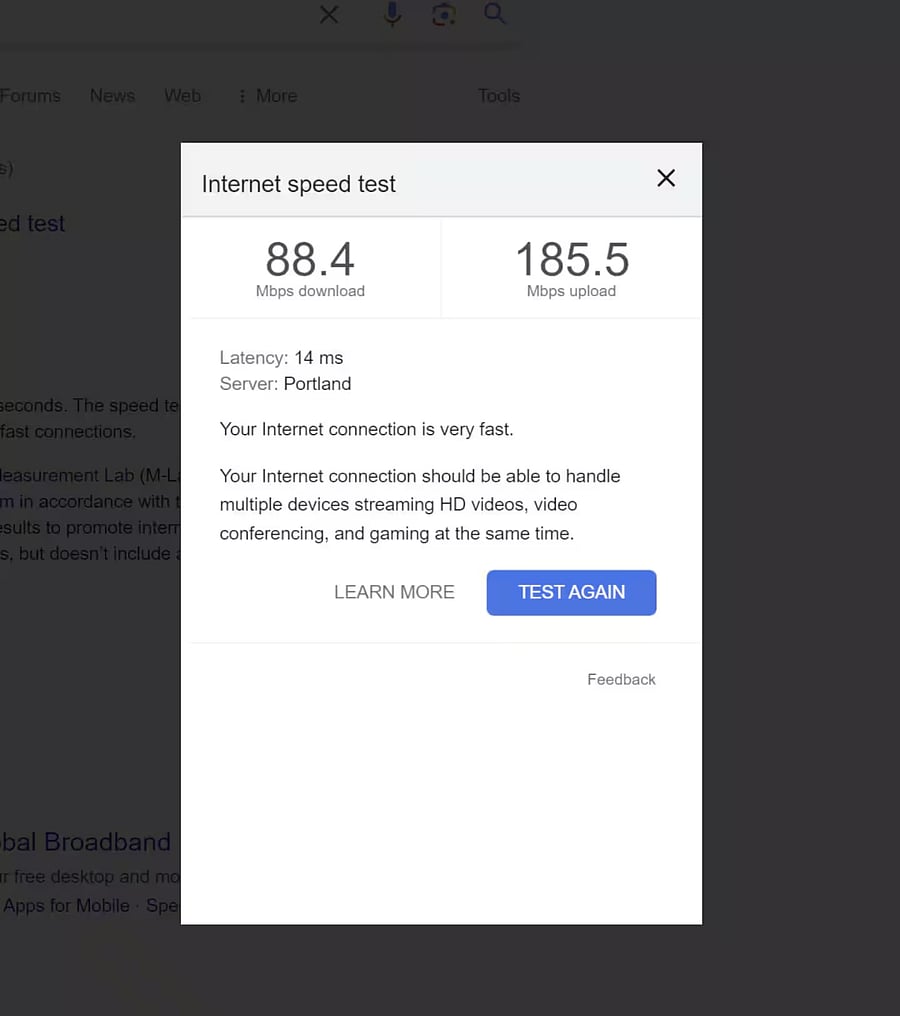Image resolution: width=900 pixels, height=1016 pixels.
Task: Expand the More search filters menu
Action: point(268,96)
